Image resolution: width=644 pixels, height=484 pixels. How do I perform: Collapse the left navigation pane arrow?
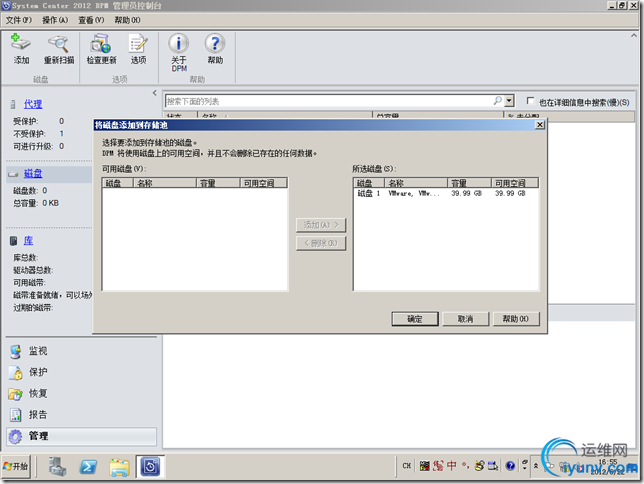[154, 93]
